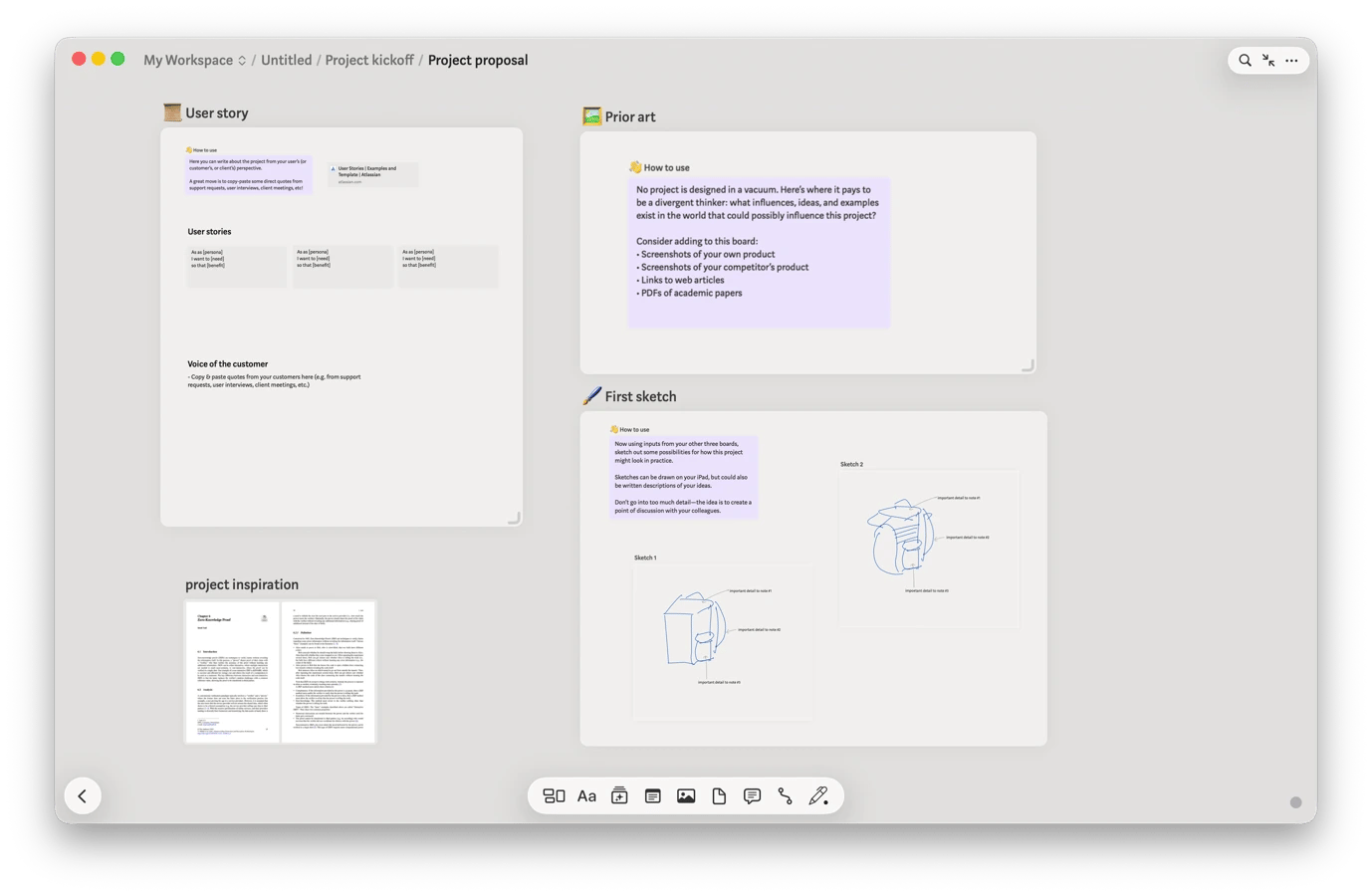Click the collapse arrows icon at top right
Image resolution: width=1372 pixels, height=896 pixels.
click(1268, 61)
